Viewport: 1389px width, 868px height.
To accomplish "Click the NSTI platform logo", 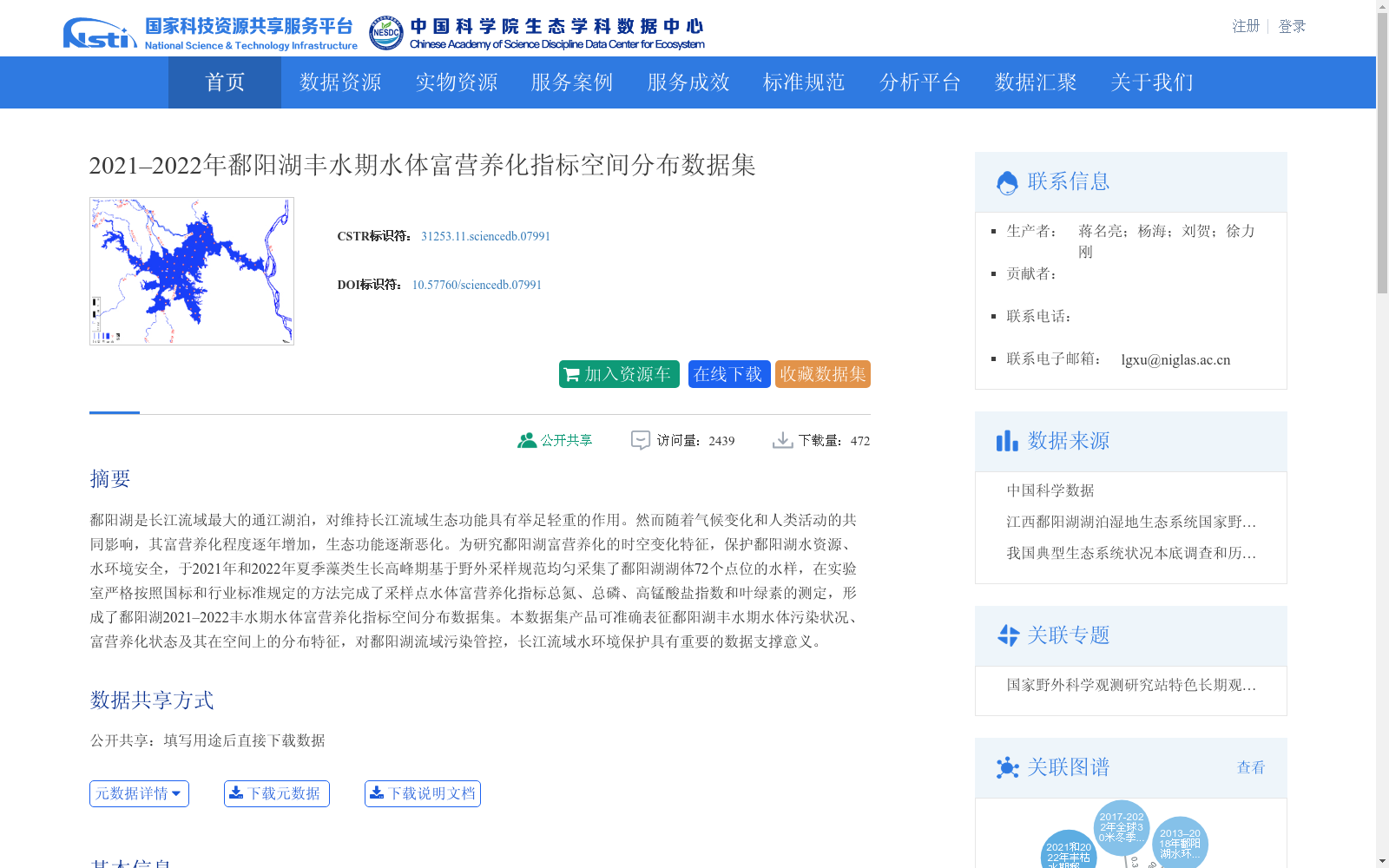I will 209,34.
